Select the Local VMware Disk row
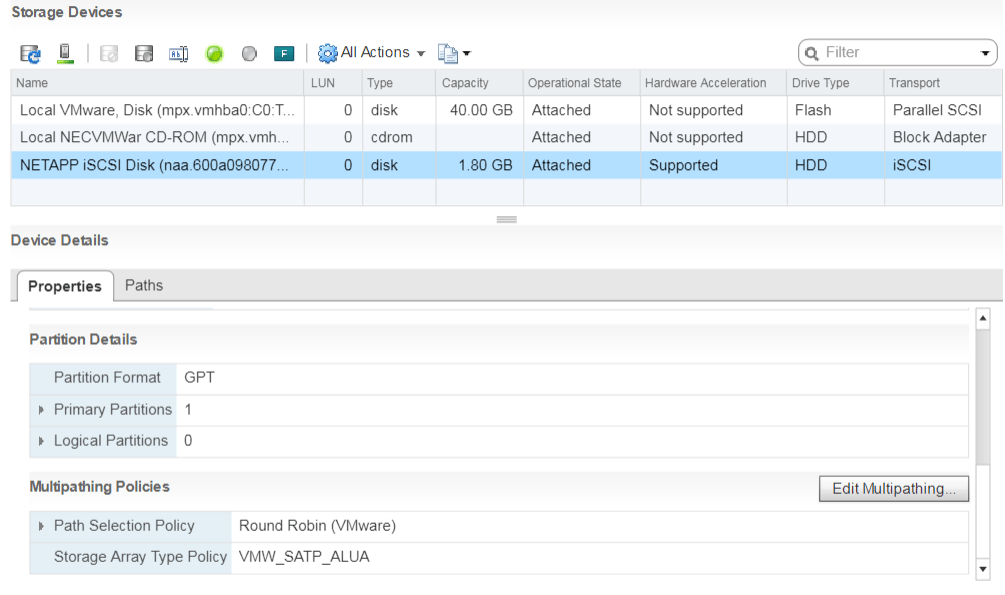Screen dimensions: 1005x595 (x=157, y=110)
